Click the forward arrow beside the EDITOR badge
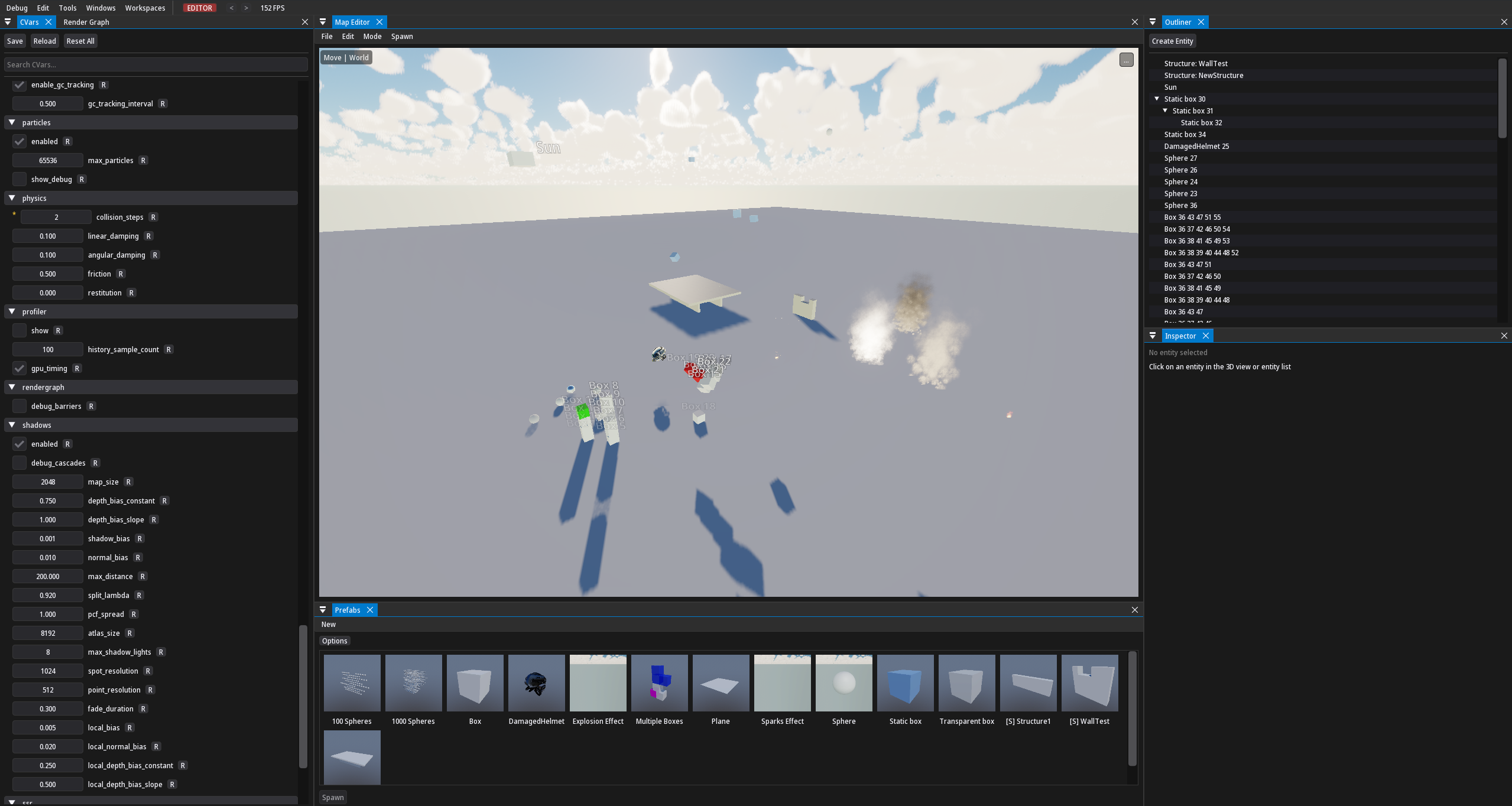This screenshot has height=806, width=1512. 245,8
